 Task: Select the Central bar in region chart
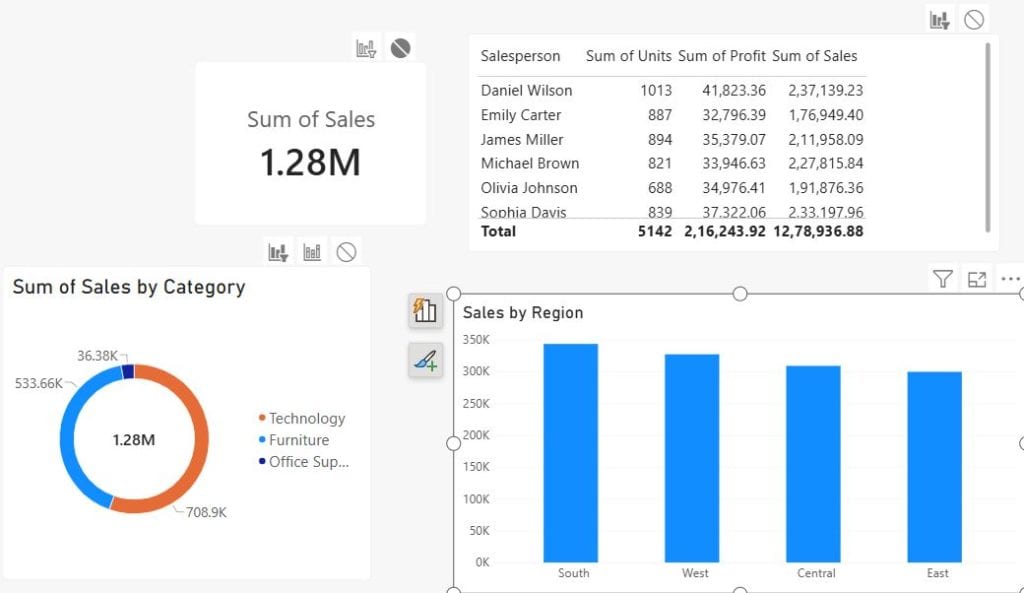point(813,464)
